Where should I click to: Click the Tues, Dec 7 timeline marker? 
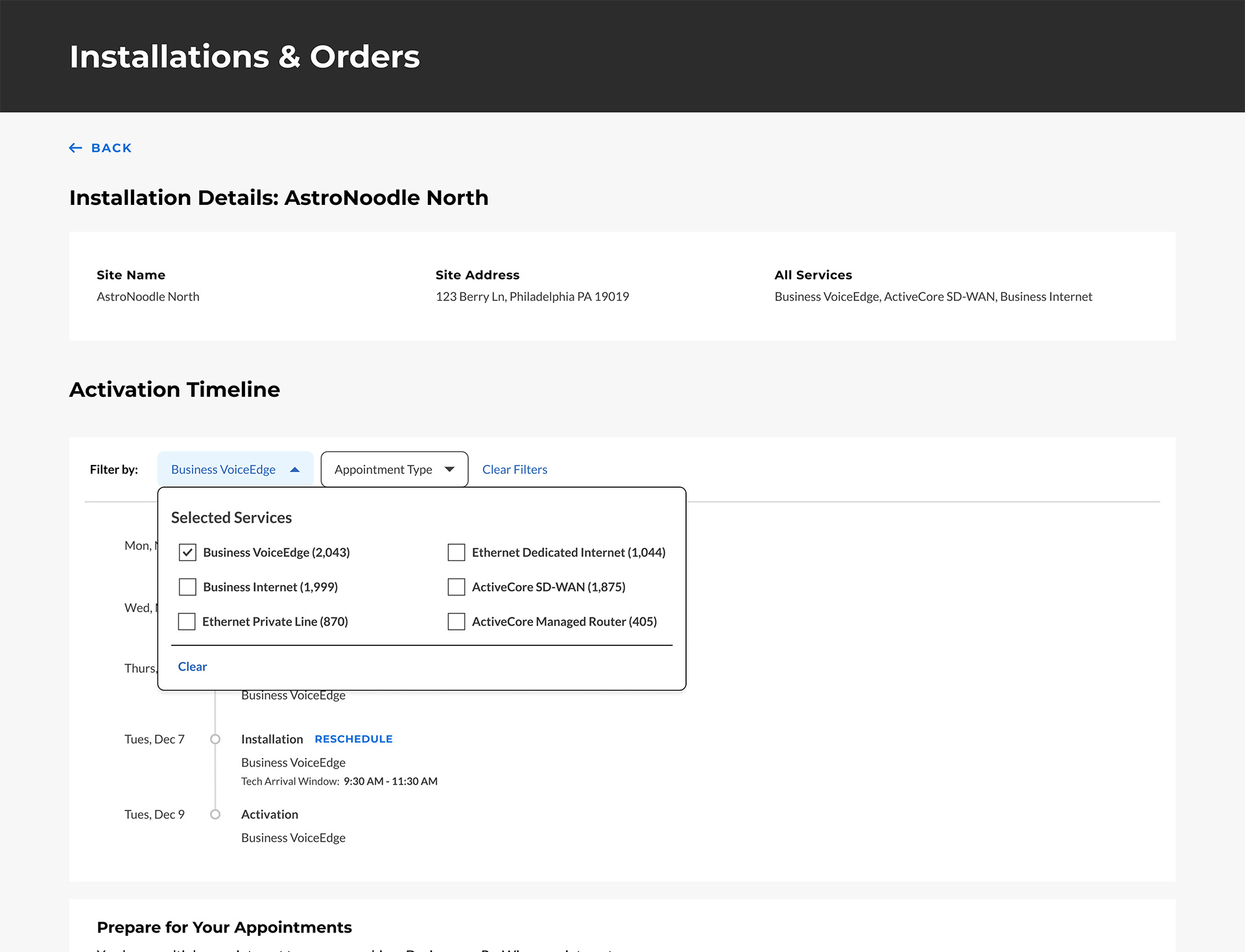pos(215,739)
